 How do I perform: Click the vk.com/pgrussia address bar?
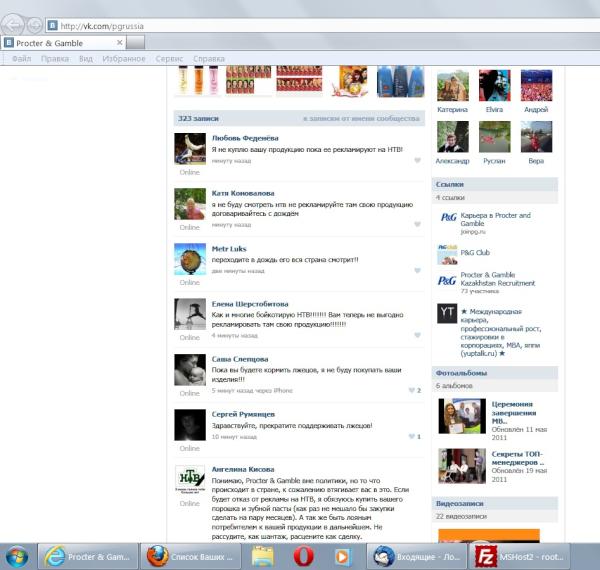(322, 26)
